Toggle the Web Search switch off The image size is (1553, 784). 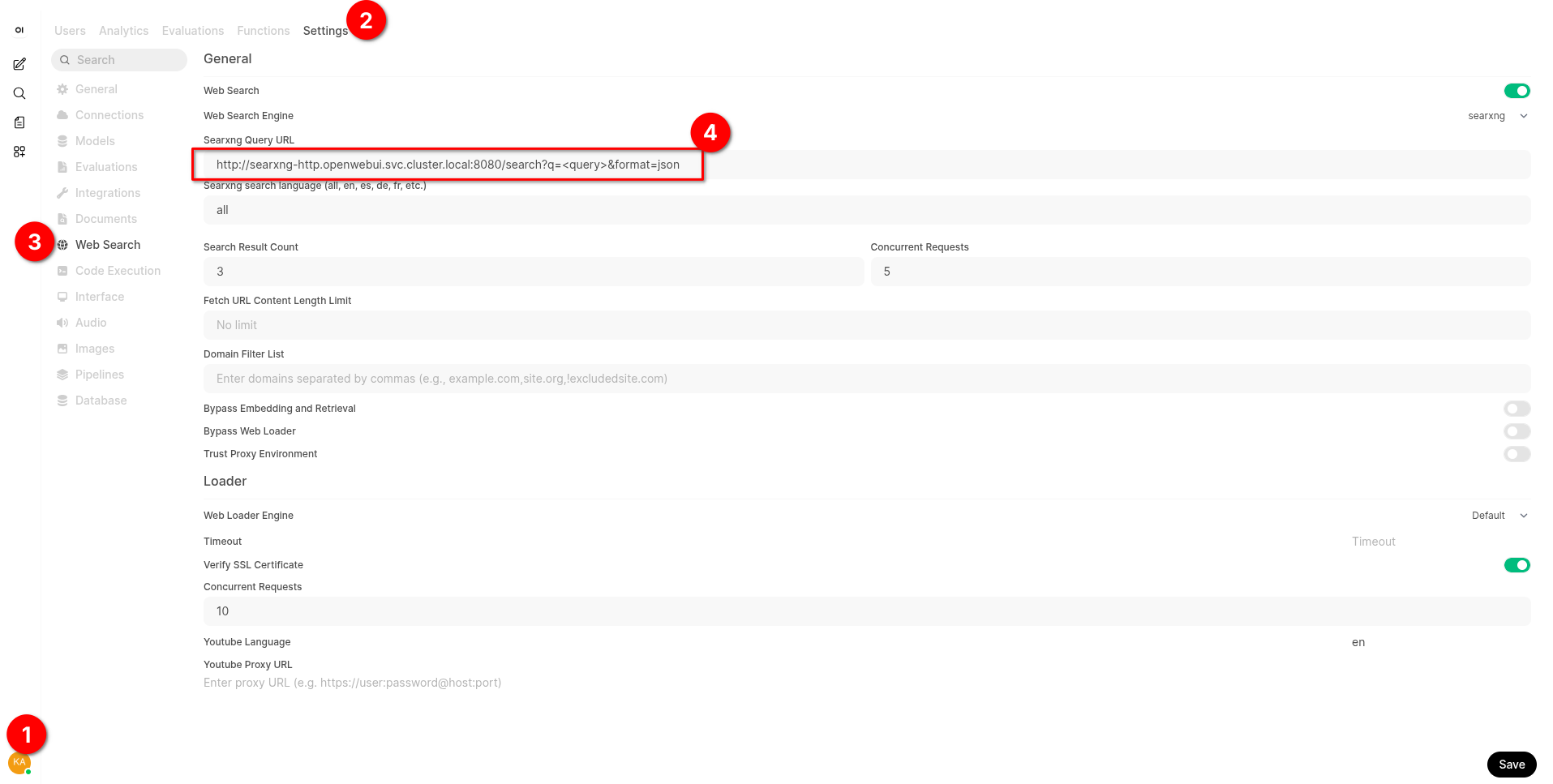coord(1517,91)
